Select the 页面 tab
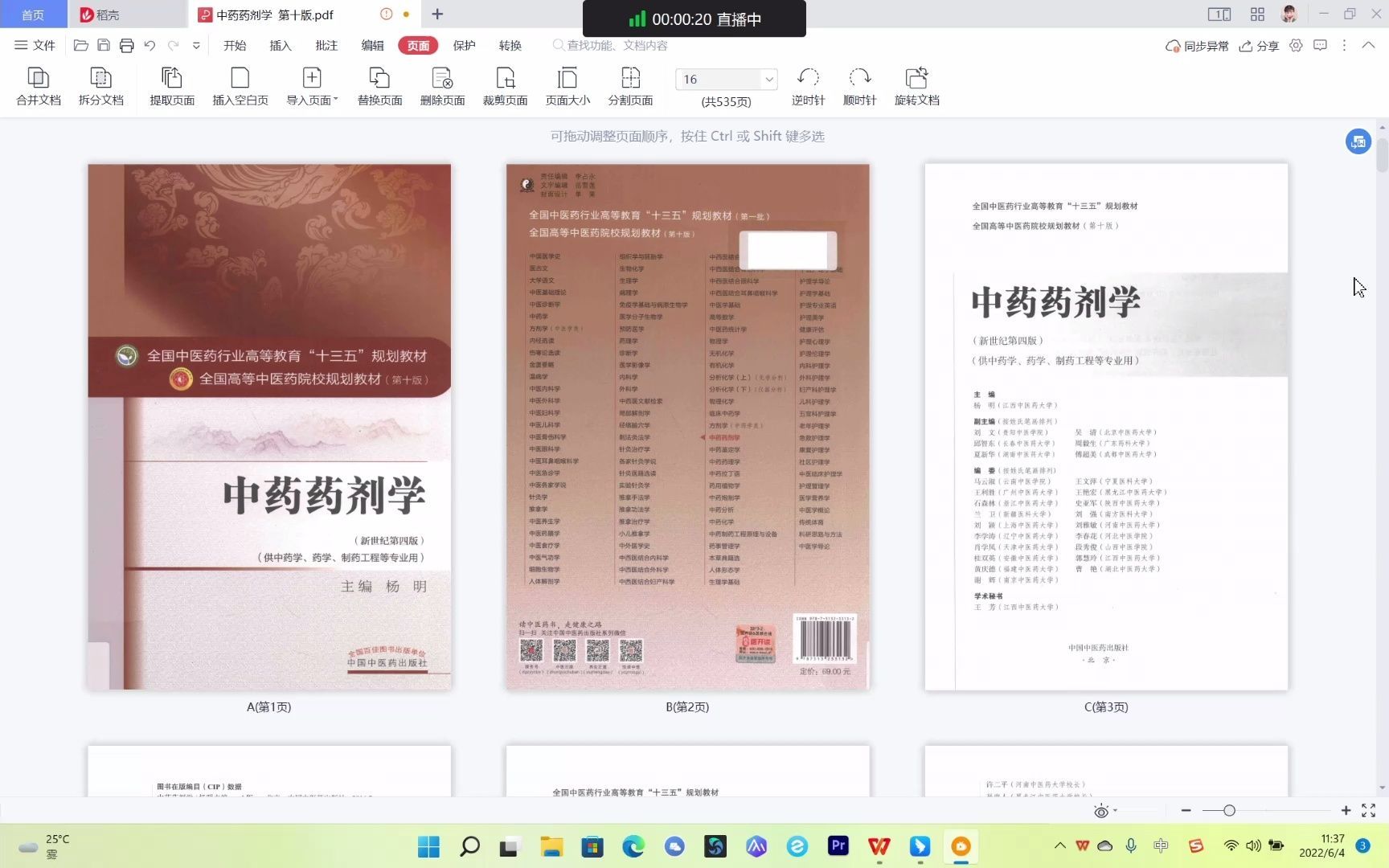The width and height of the screenshot is (1389, 868). click(418, 46)
